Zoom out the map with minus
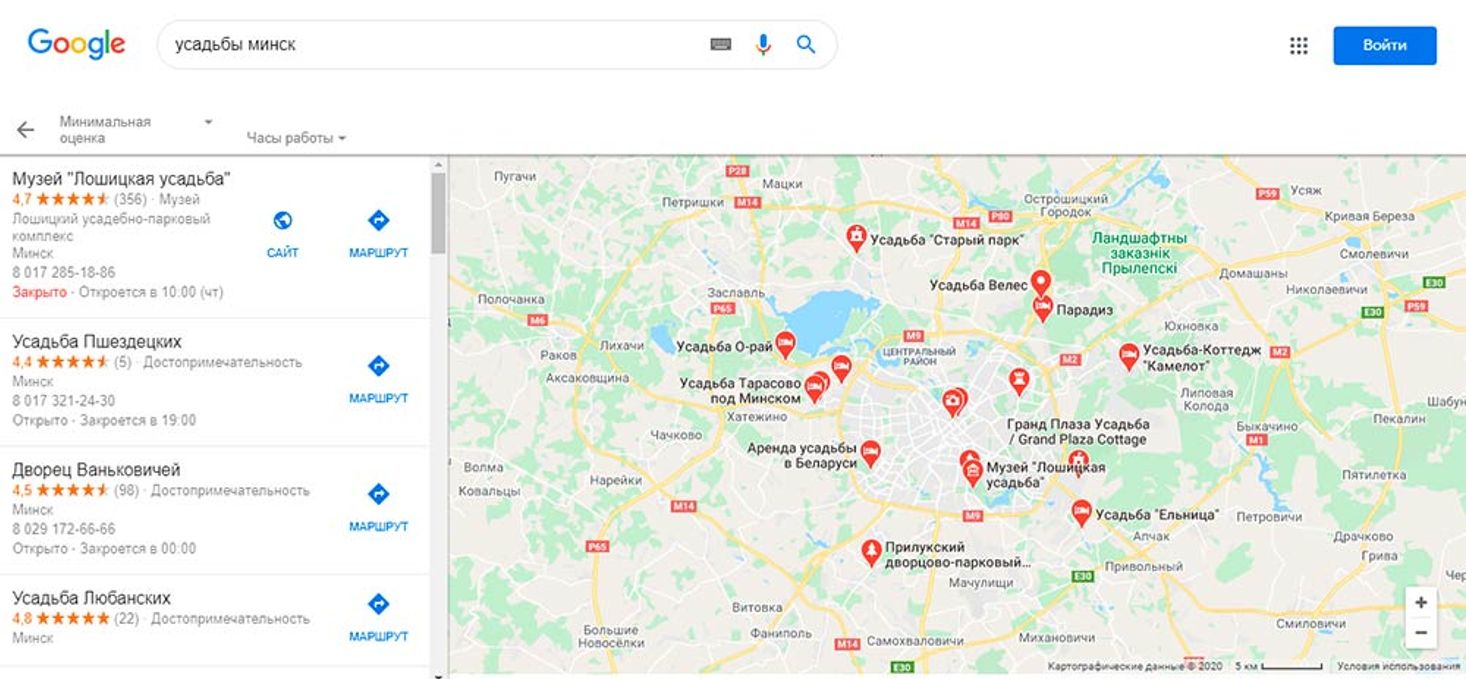 (1421, 633)
